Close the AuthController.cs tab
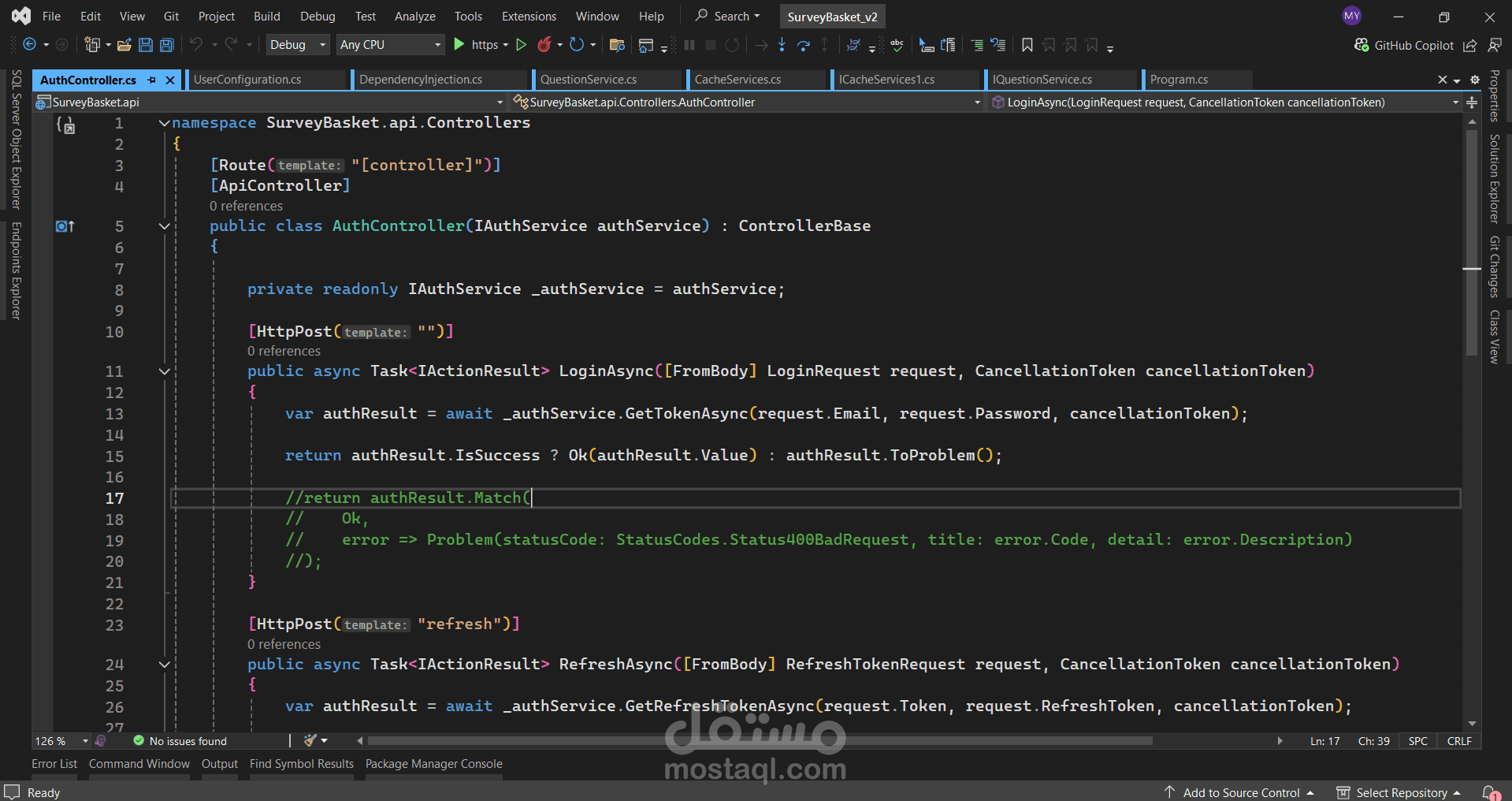Viewport: 1512px width, 801px height. pos(170,80)
